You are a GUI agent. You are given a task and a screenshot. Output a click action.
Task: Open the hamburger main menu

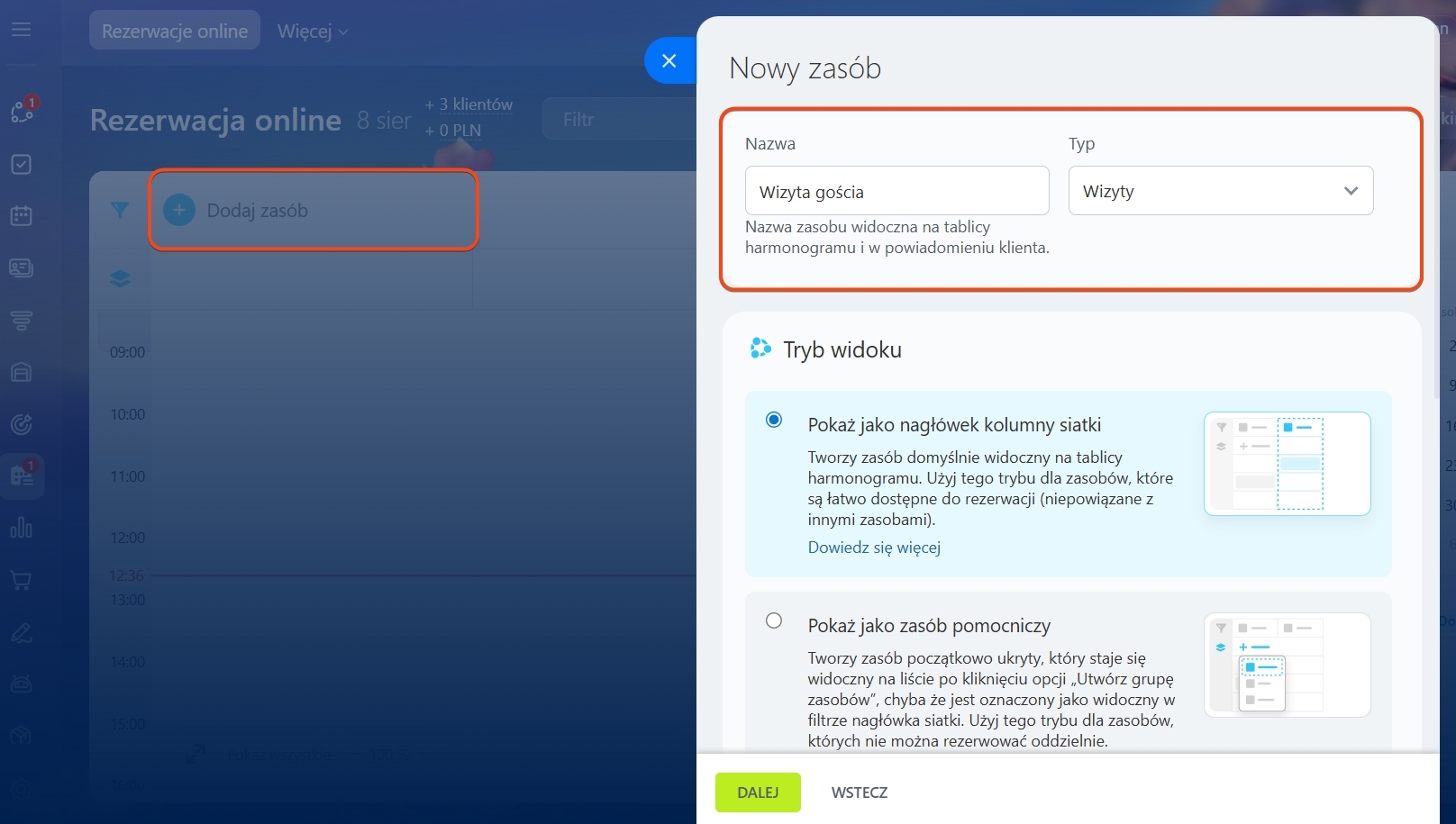21,30
